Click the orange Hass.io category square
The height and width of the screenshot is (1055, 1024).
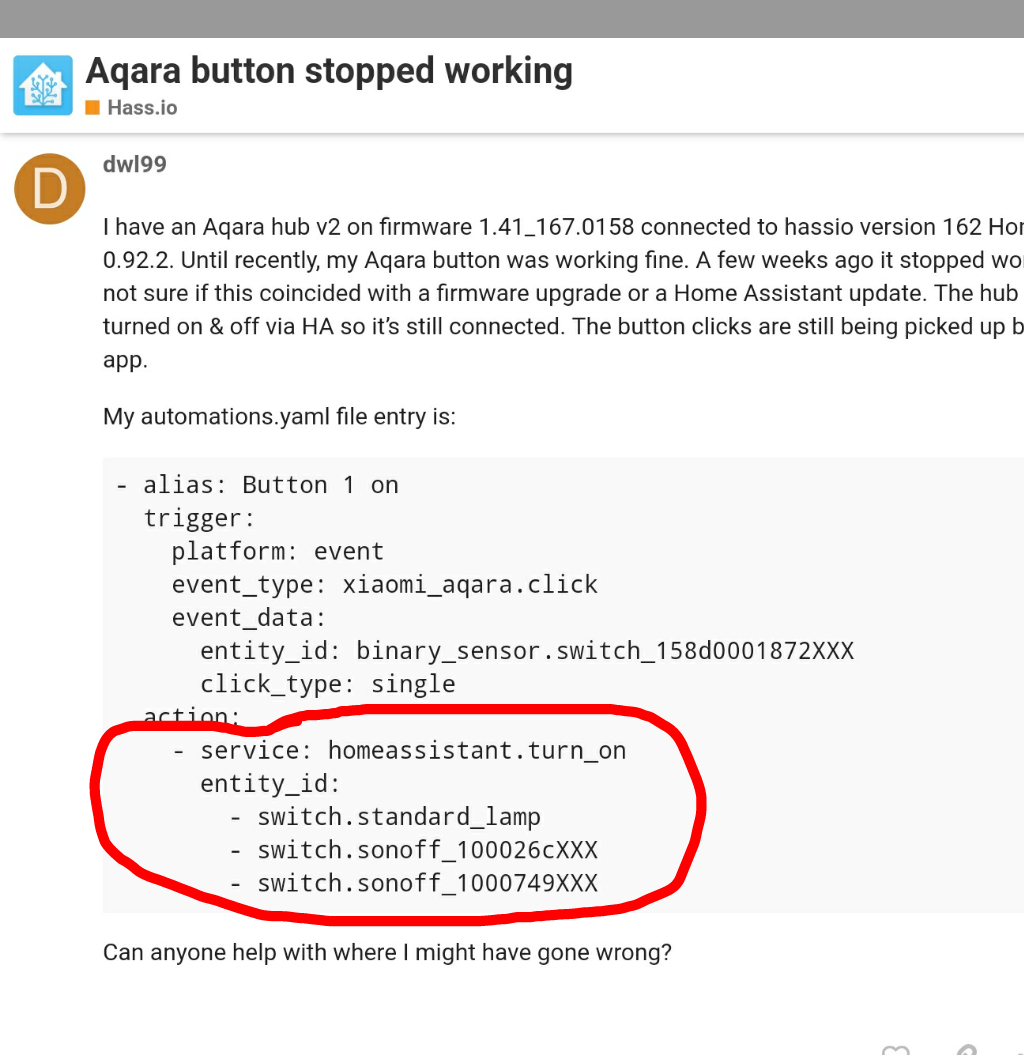tap(92, 107)
